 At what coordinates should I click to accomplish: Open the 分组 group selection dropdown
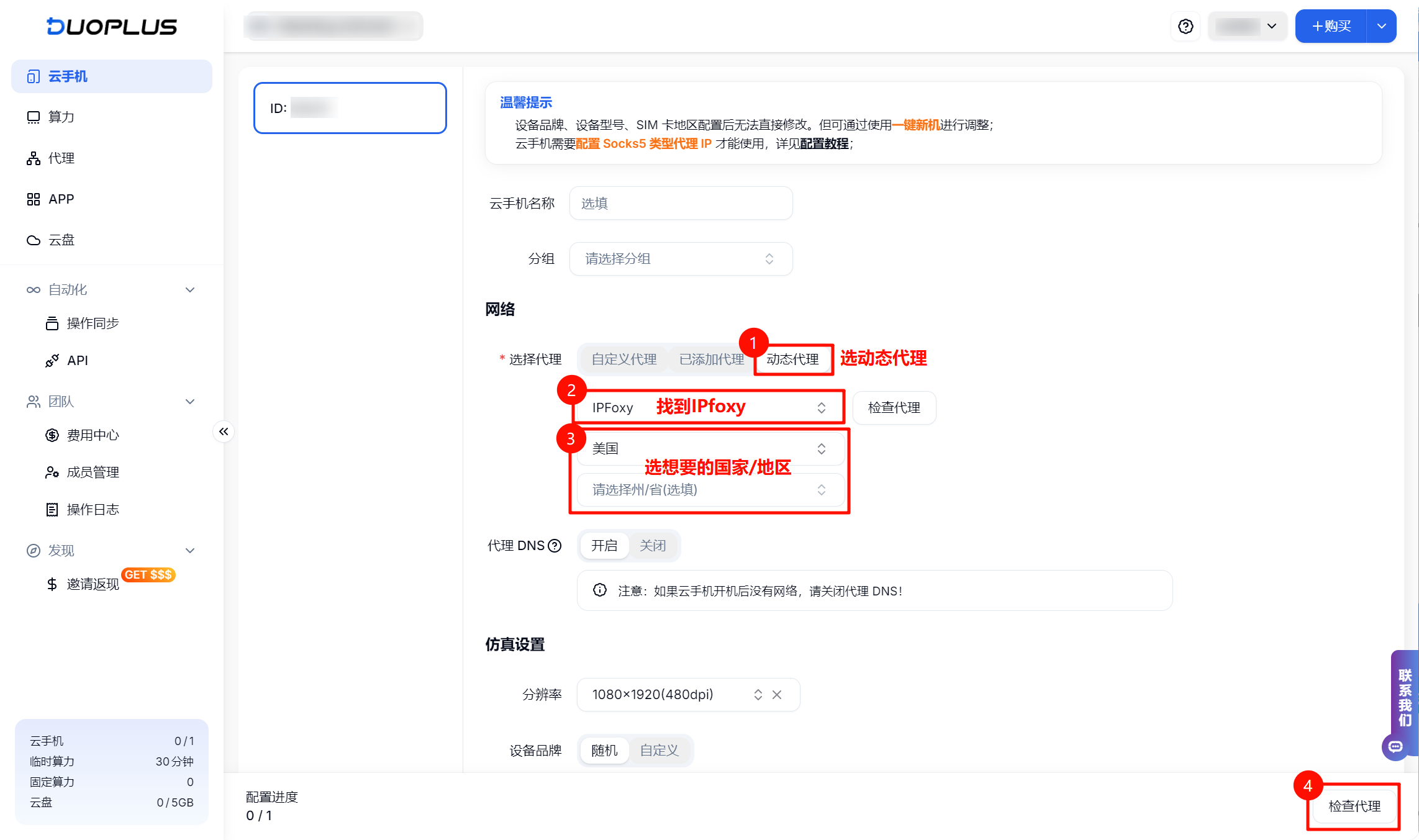(x=680, y=259)
